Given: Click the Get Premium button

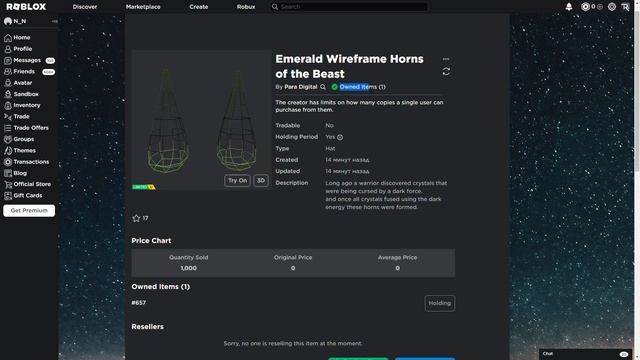Looking at the screenshot, I should tap(29, 211).
